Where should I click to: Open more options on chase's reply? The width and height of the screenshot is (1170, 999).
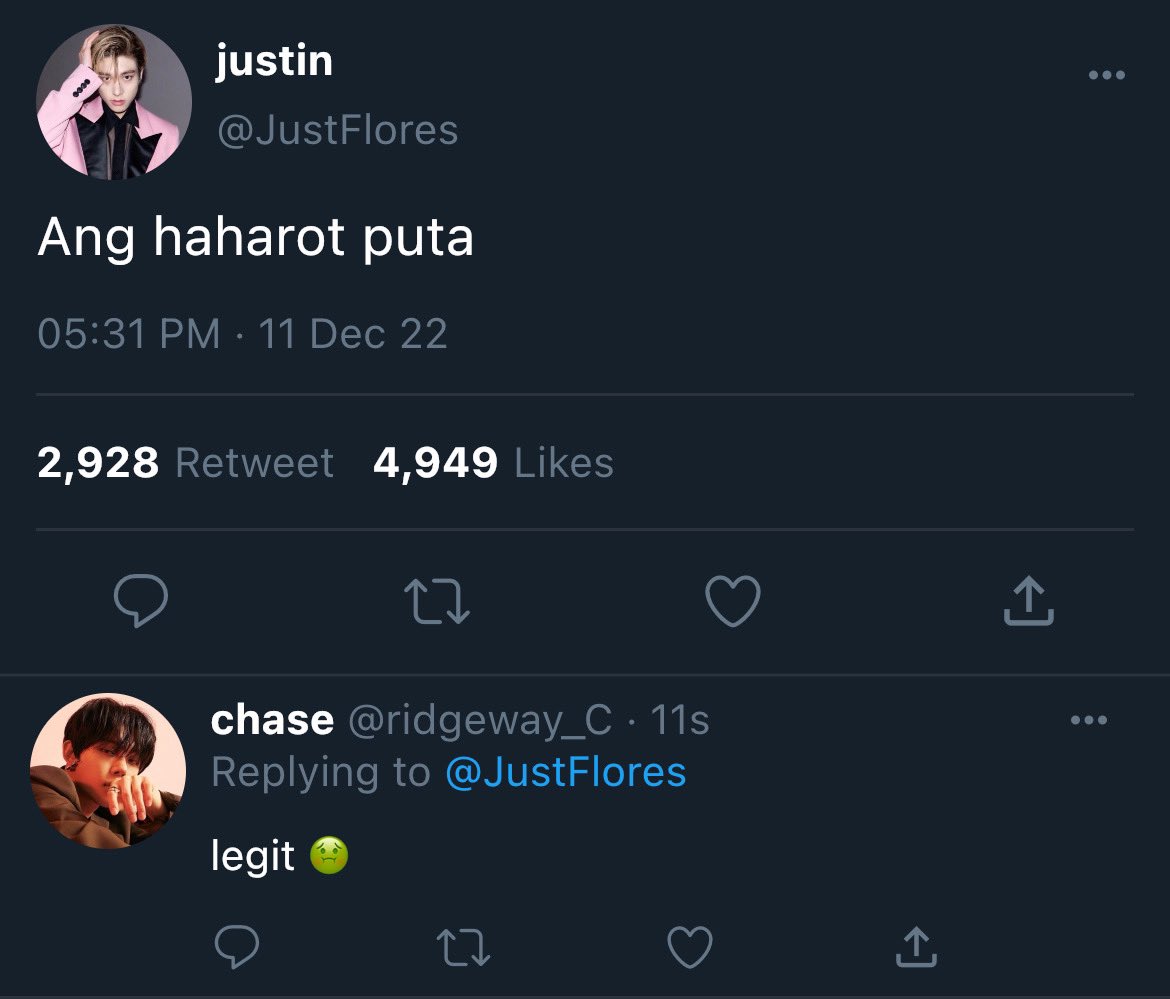(x=1089, y=720)
